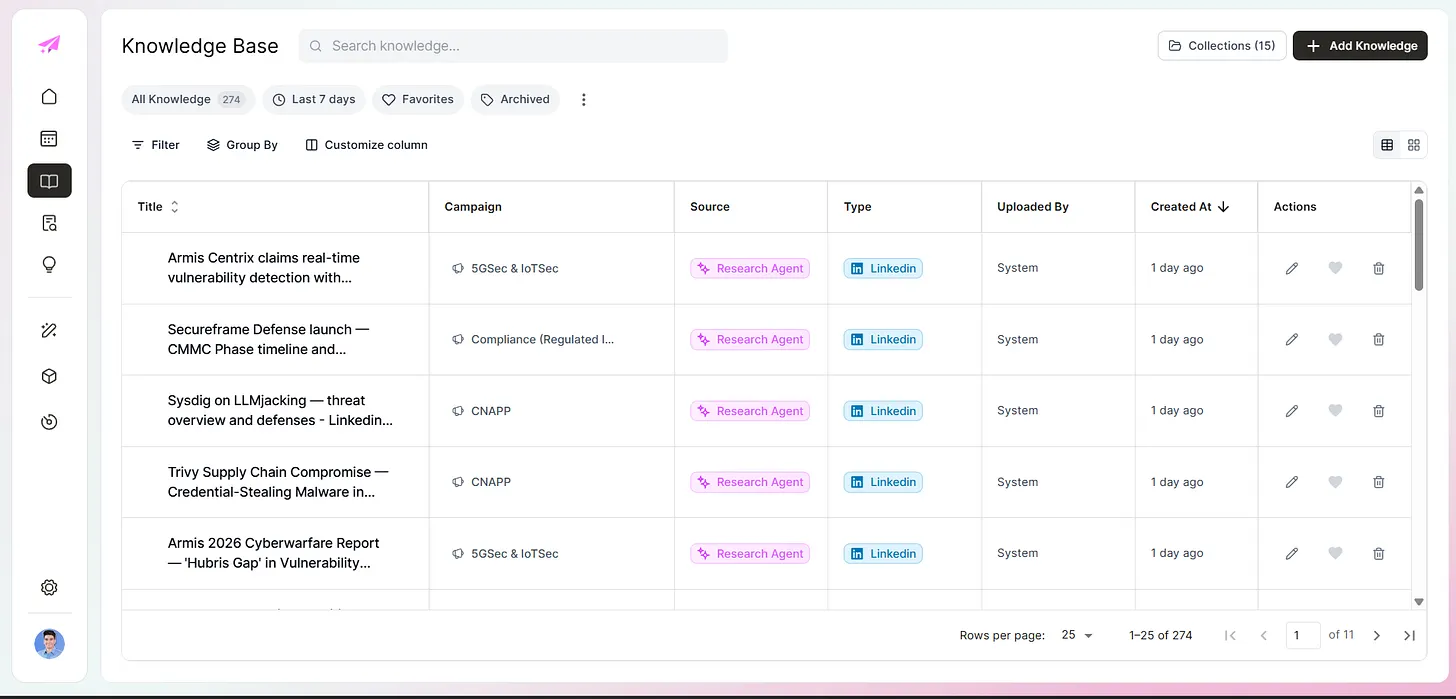Click the table scrollbar down arrow
Screen dimensions: 1456x699
(1419, 602)
